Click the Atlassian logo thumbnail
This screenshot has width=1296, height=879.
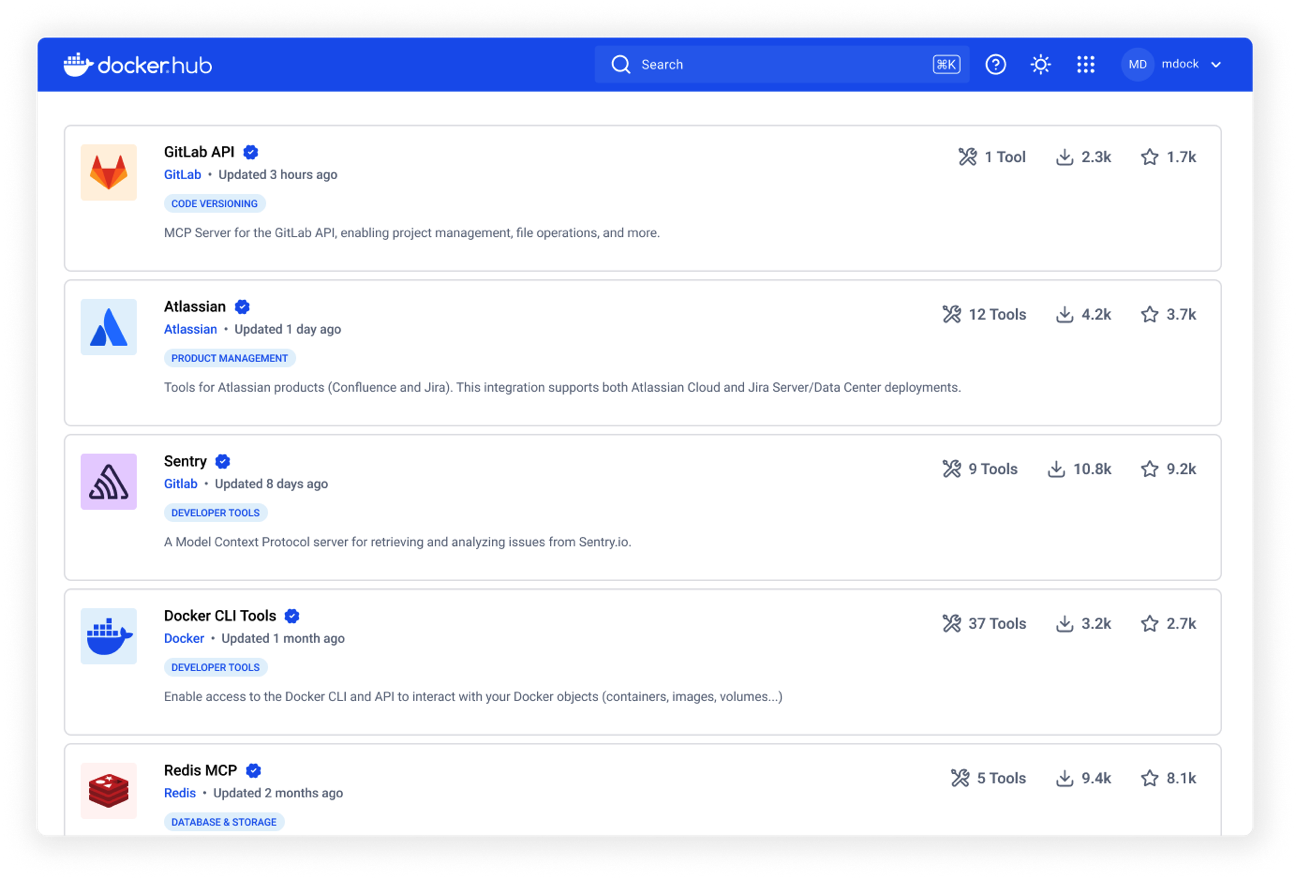point(109,327)
